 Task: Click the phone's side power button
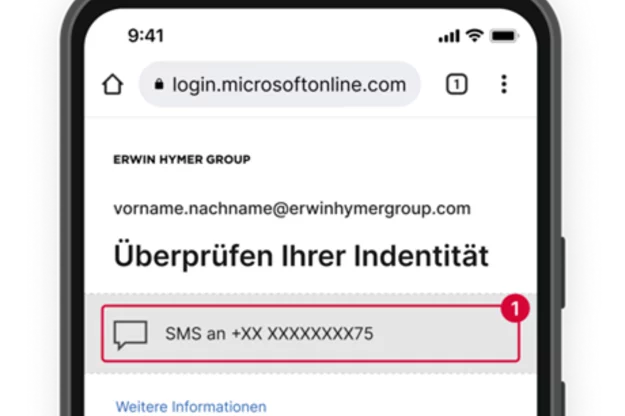(x=563, y=272)
